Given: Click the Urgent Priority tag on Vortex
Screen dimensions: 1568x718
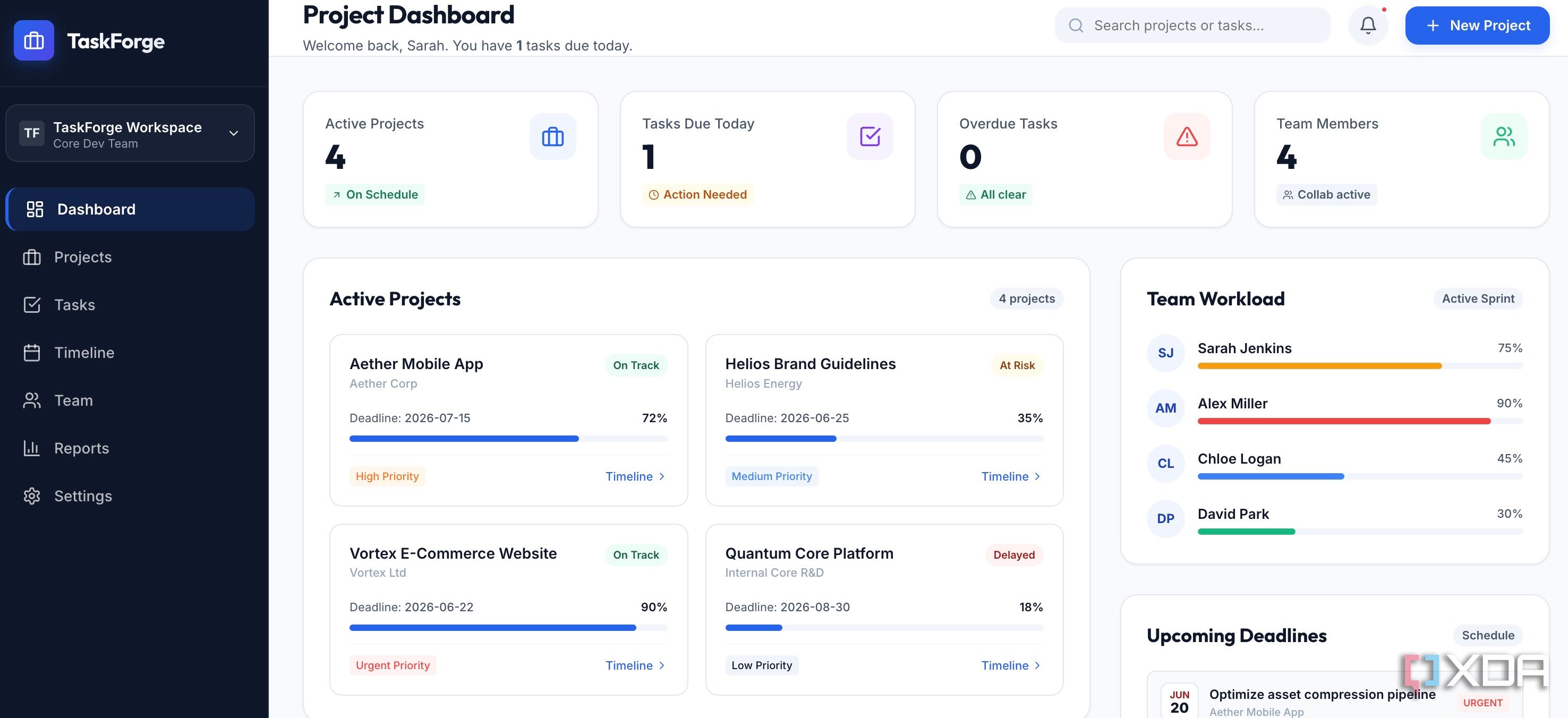Looking at the screenshot, I should tap(393, 665).
